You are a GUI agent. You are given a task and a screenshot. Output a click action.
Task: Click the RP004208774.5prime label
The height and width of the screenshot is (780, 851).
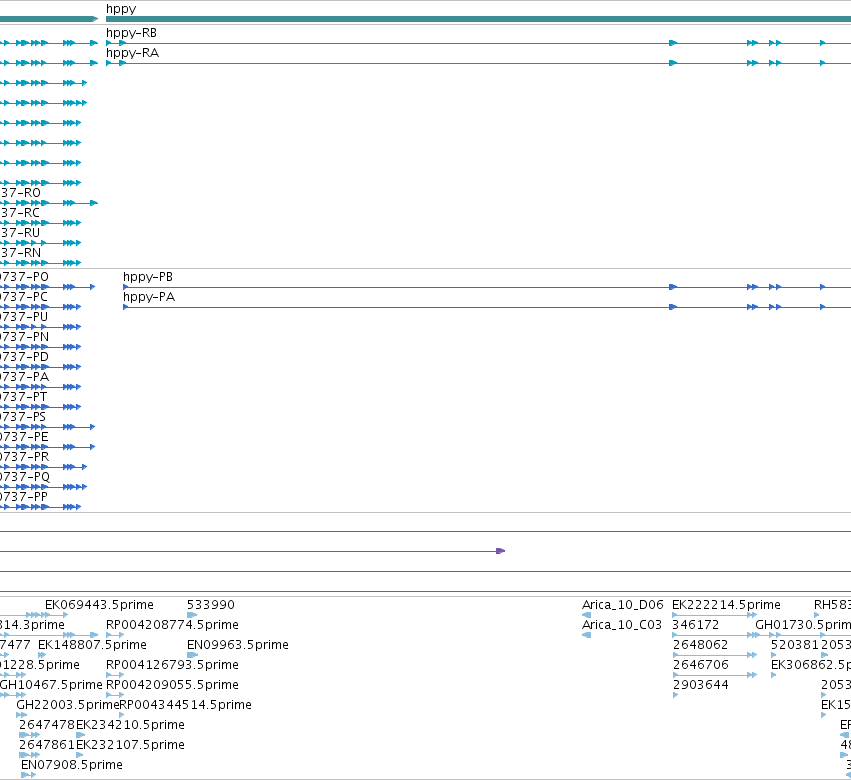172,625
